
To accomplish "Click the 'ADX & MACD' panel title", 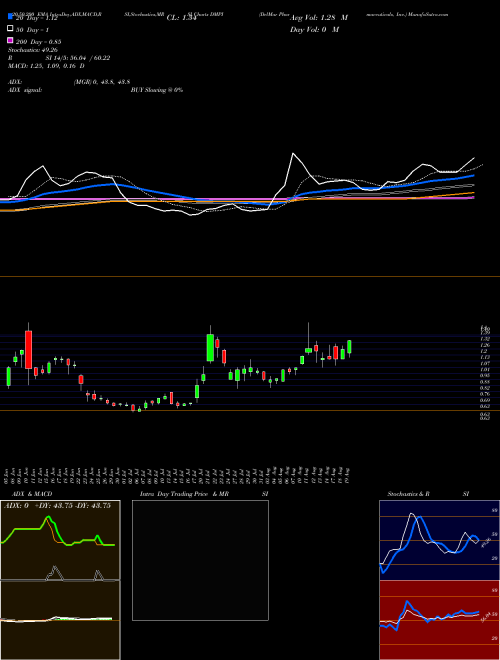I will 32,494.
